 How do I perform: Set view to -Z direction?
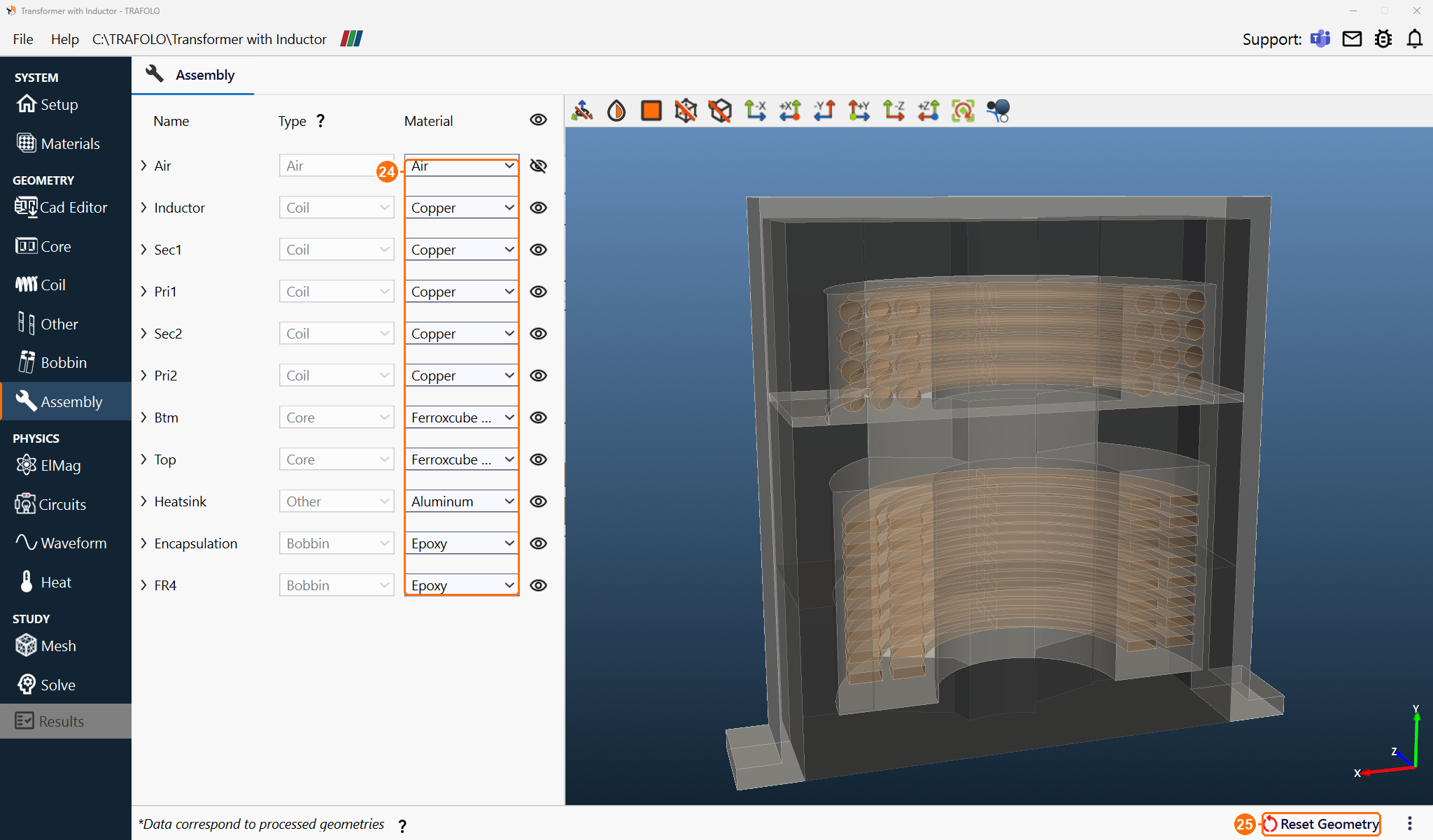click(x=894, y=111)
